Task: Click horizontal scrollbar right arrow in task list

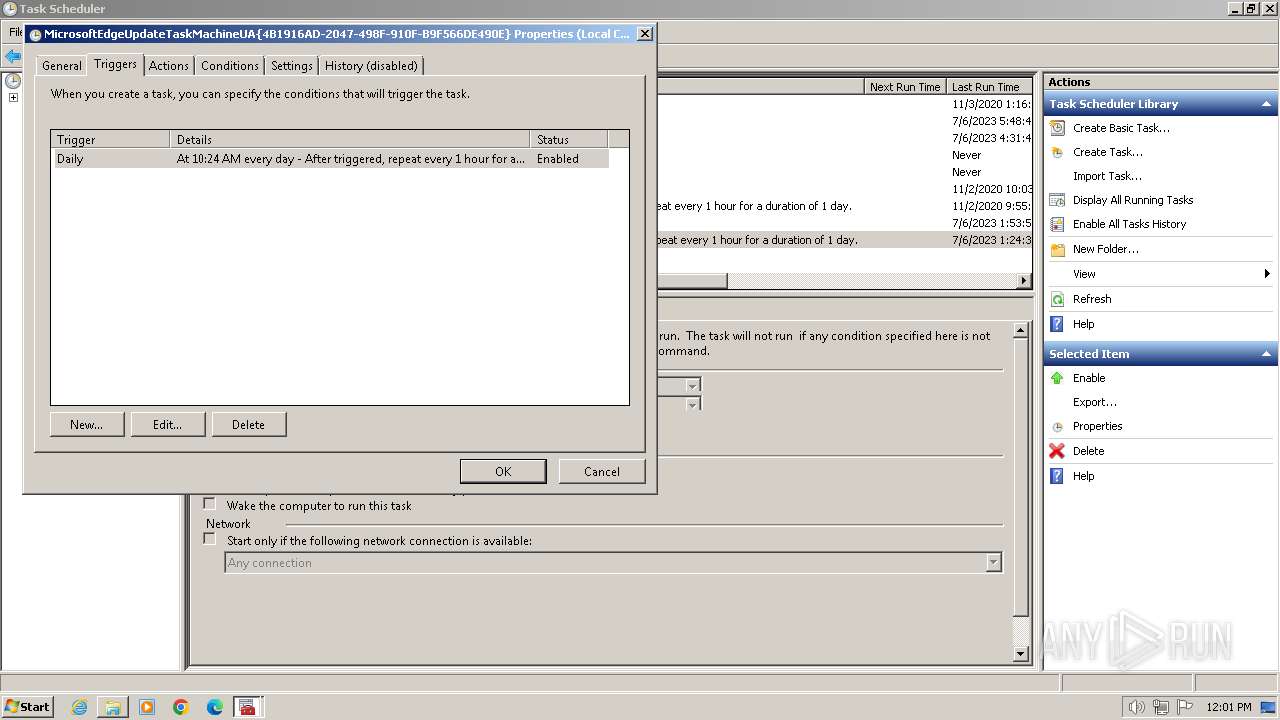Action: [x=1024, y=281]
